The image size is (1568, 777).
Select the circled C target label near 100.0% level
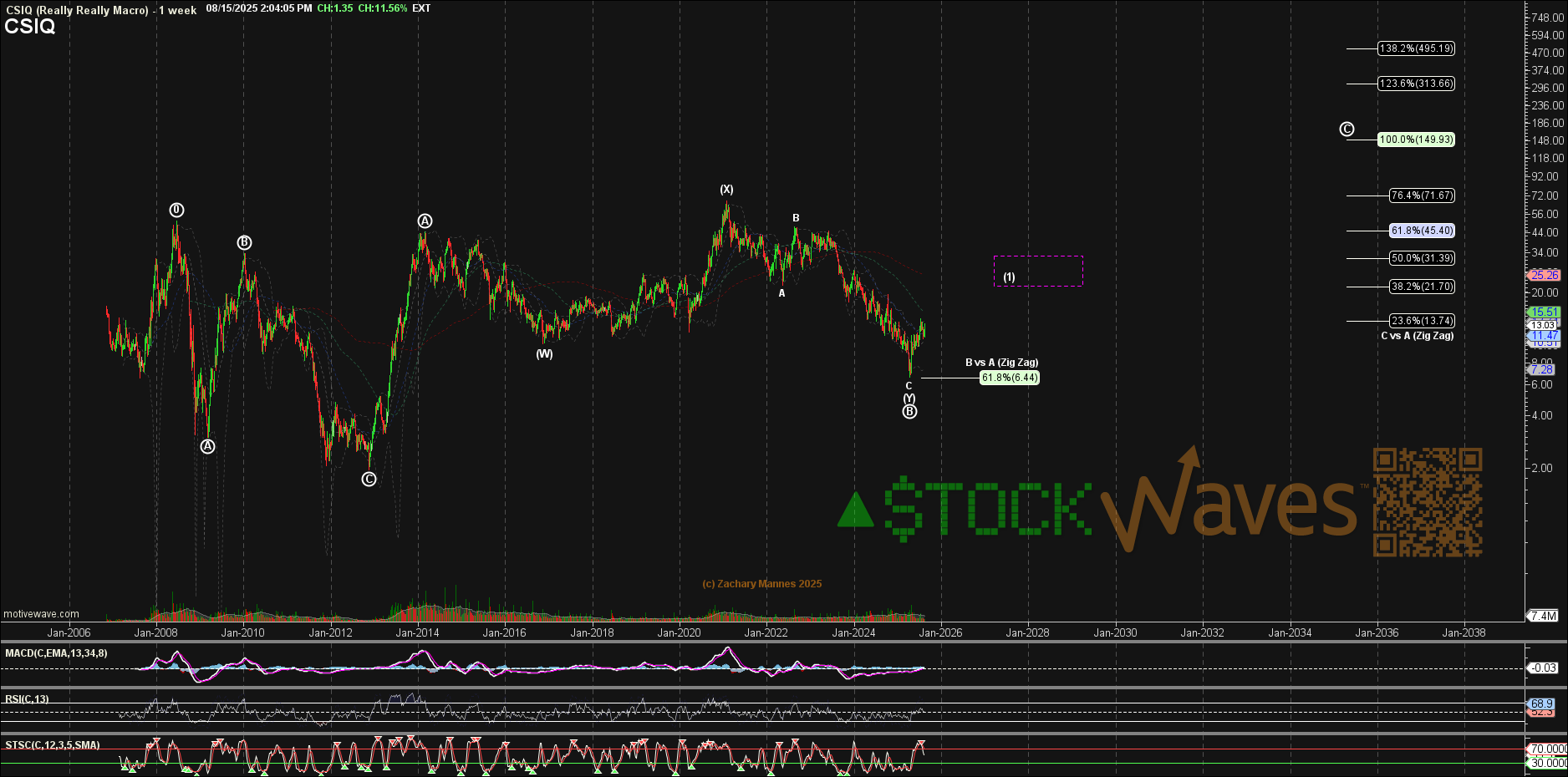pos(1347,129)
